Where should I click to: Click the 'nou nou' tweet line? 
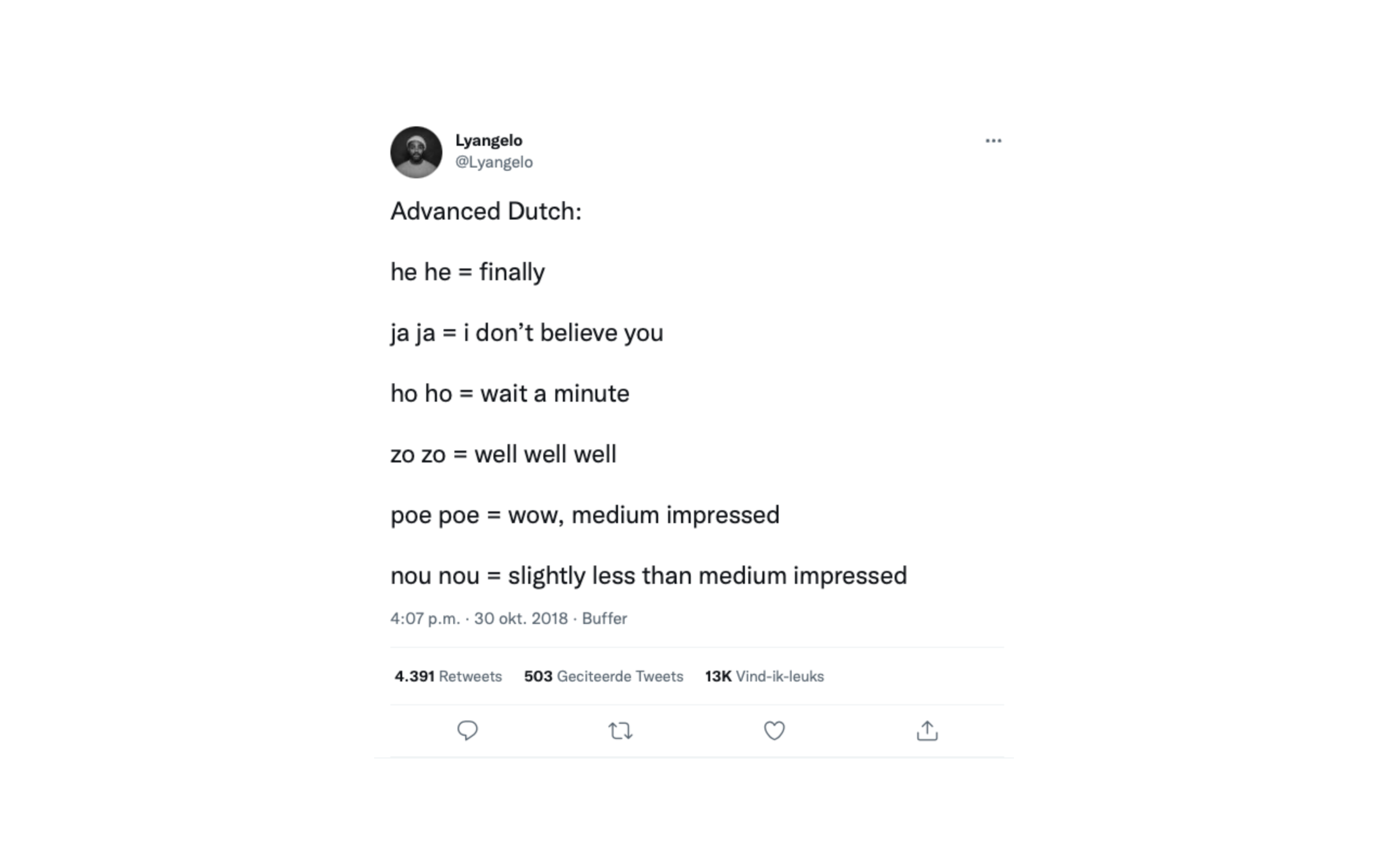(x=648, y=576)
